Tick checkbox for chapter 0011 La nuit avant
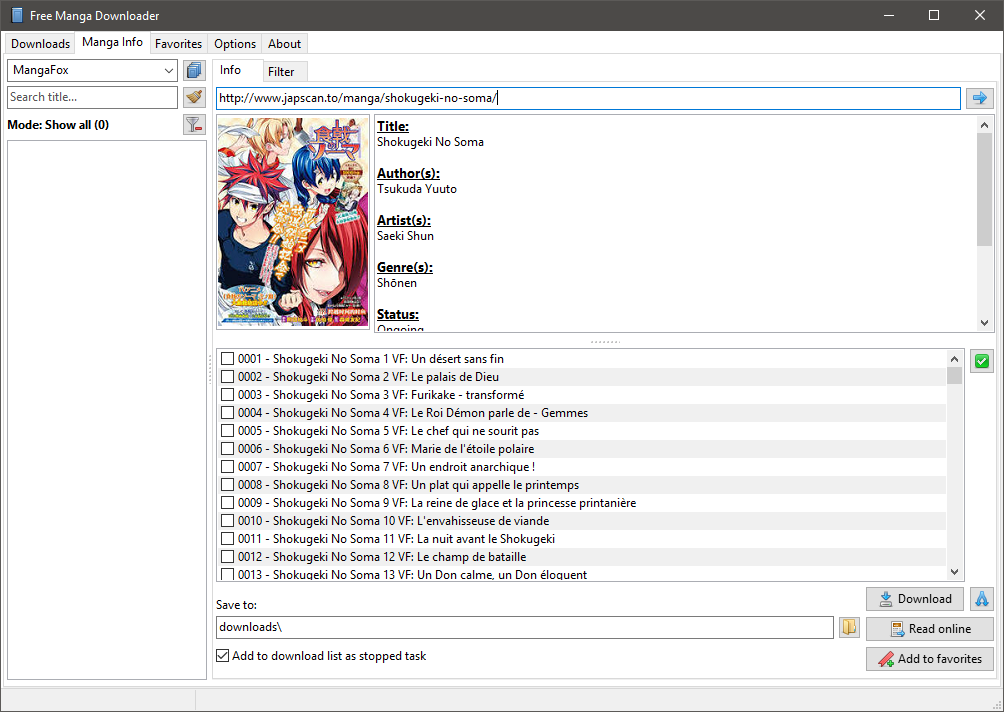This screenshot has height=712, width=1004. 227,538
